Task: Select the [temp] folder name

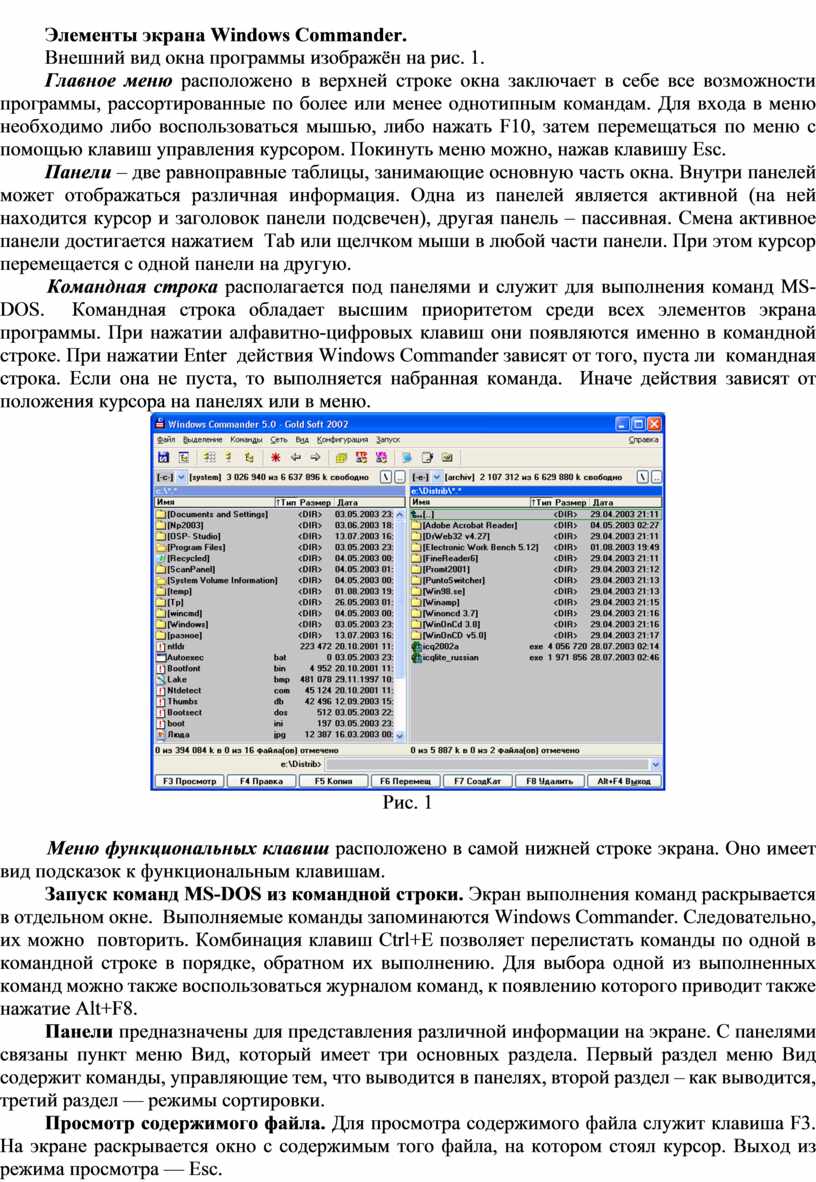Action: 179,592
